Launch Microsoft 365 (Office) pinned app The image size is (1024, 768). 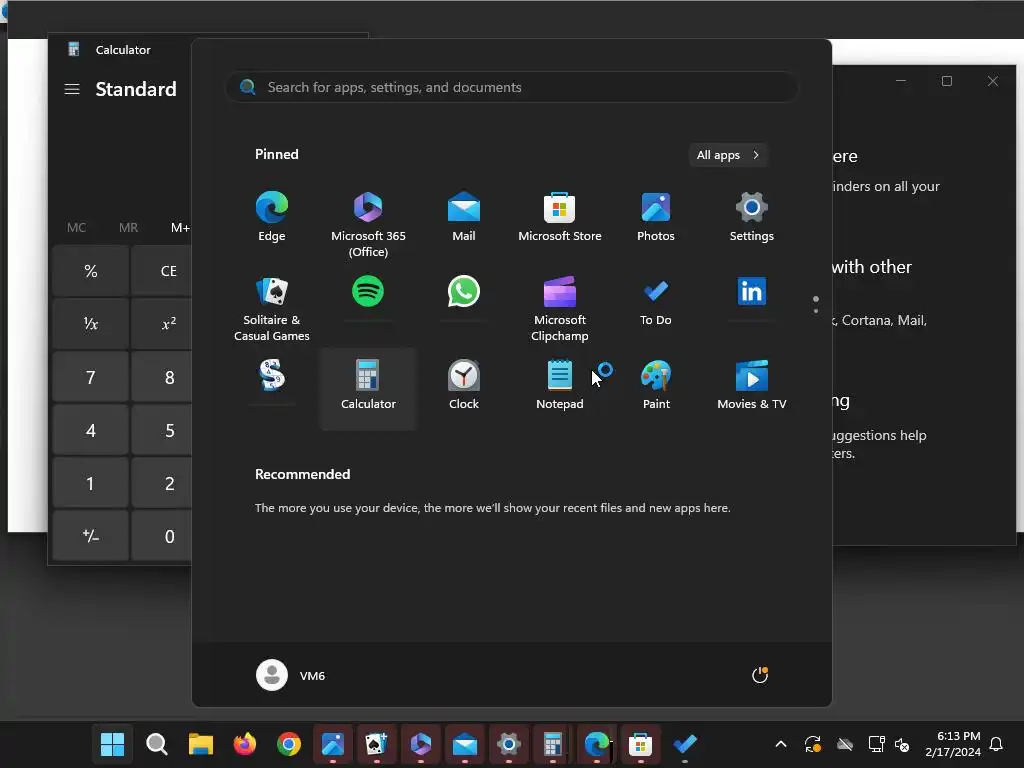pos(368,225)
